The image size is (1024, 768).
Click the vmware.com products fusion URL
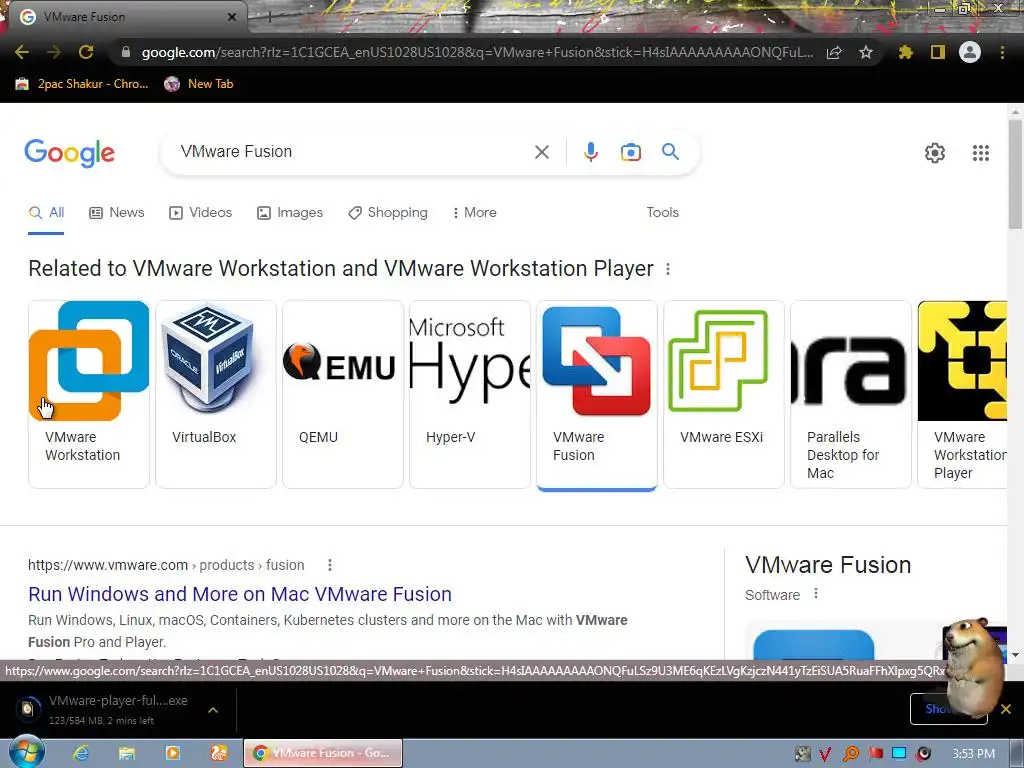[x=166, y=565]
